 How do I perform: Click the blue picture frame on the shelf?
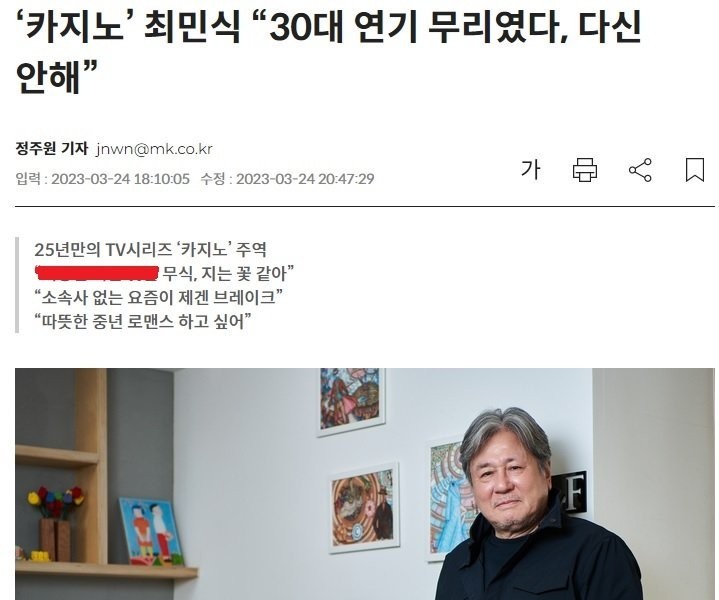click(152, 531)
